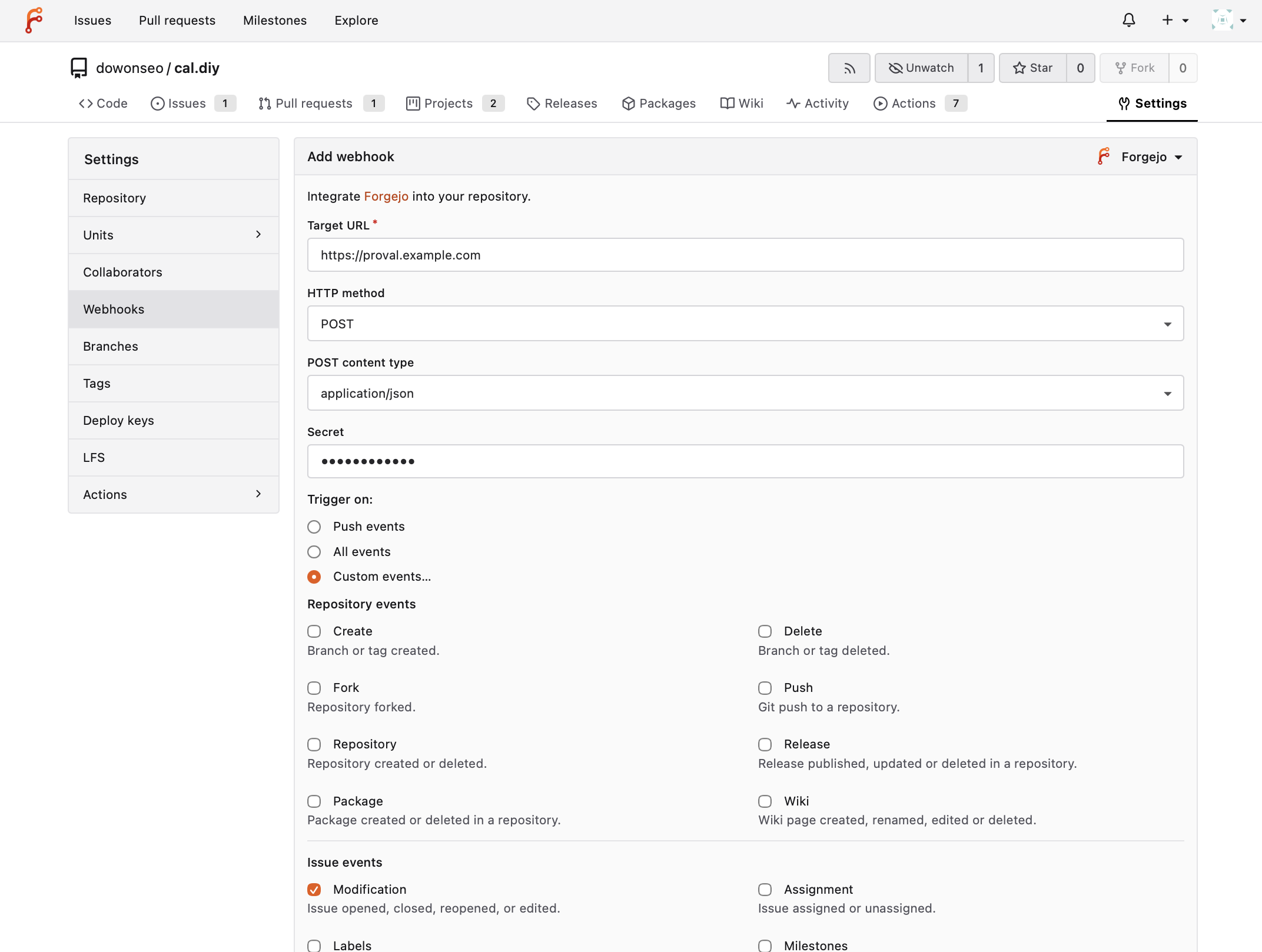
Task: Open the Forgejo webhook type dropdown
Action: click(1140, 157)
